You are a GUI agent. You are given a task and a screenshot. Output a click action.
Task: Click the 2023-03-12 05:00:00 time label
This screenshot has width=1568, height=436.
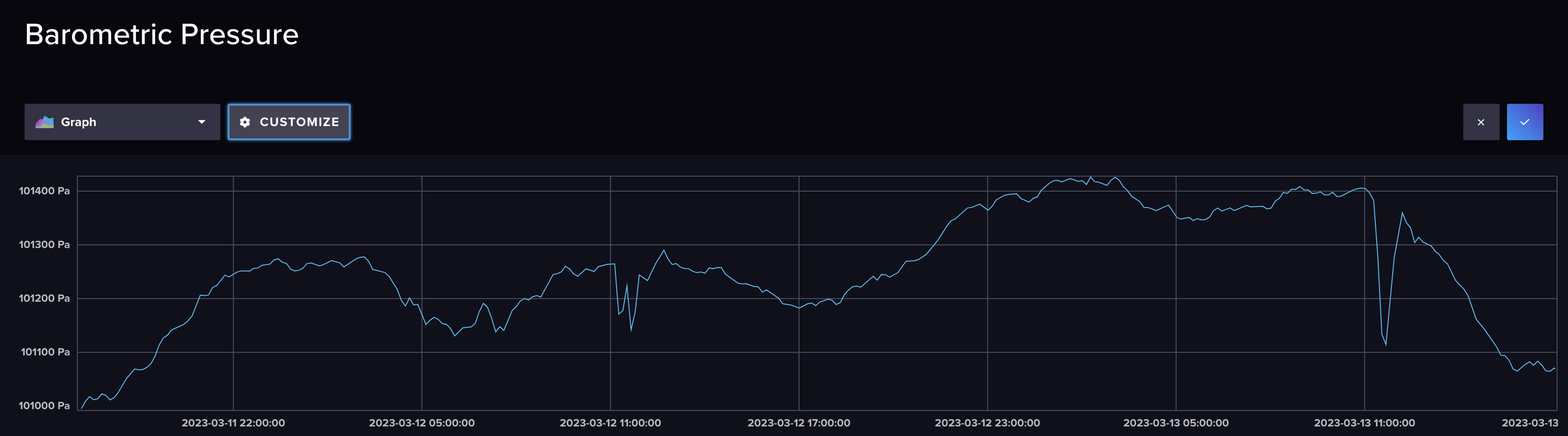(422, 423)
